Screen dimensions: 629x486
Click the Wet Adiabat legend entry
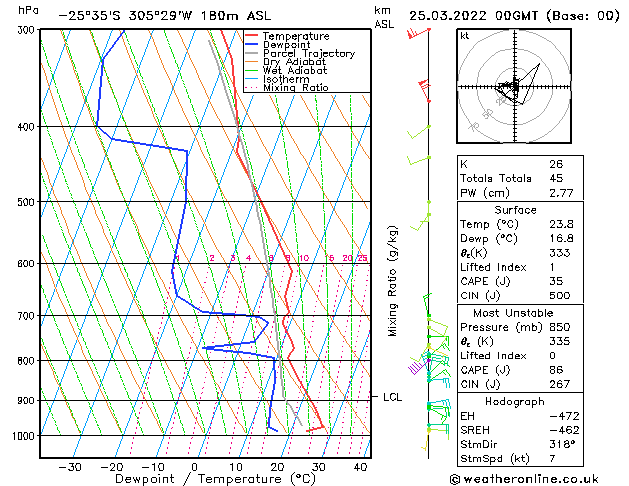(286, 70)
